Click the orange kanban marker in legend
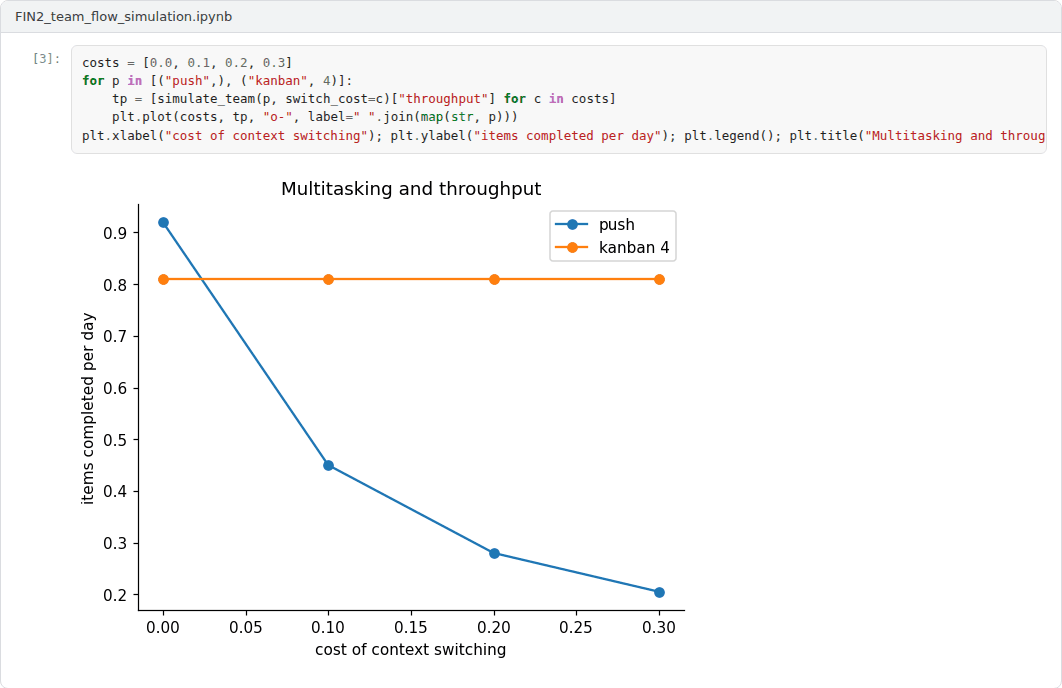1062x688 pixels. [x=572, y=247]
